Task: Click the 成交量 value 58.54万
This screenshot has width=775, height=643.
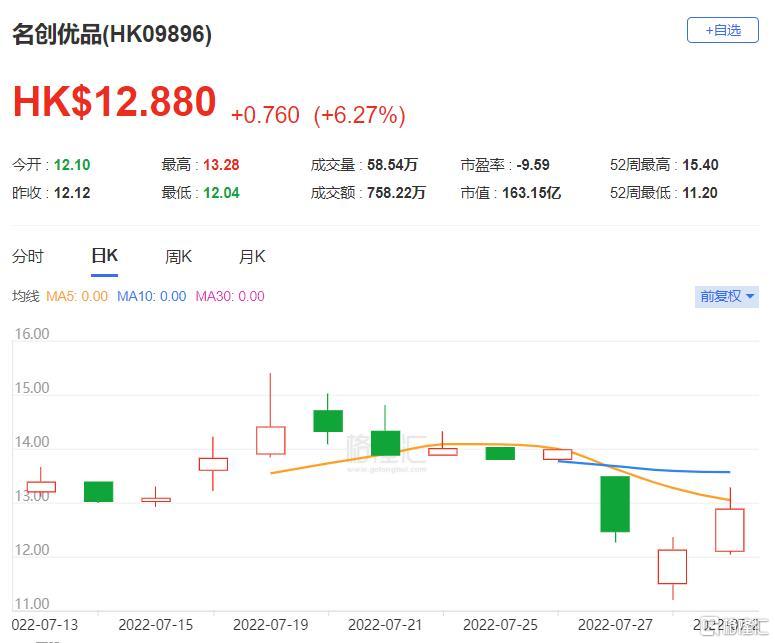Action: (x=392, y=165)
